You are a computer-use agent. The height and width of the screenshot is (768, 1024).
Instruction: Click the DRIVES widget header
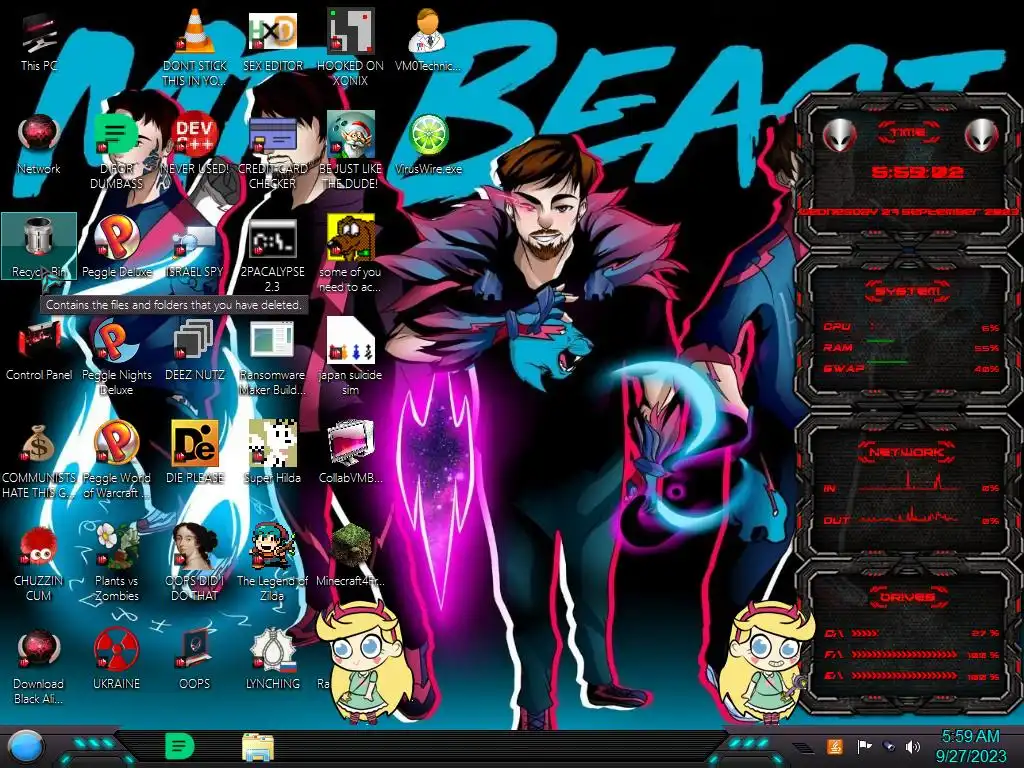click(906, 597)
